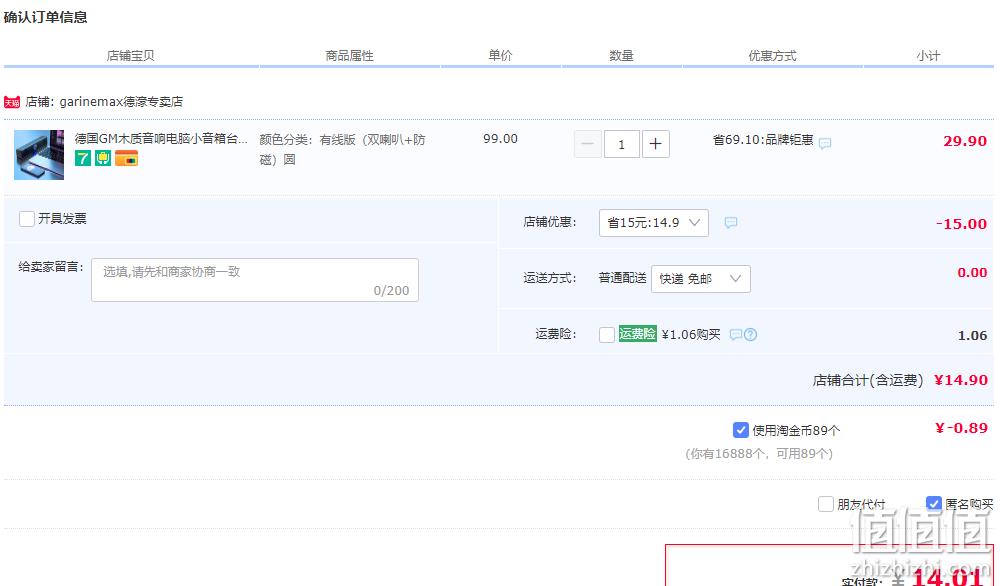Click the 运费险 comment bubble icon
Screen dimensions: 1000x586
tap(735, 335)
